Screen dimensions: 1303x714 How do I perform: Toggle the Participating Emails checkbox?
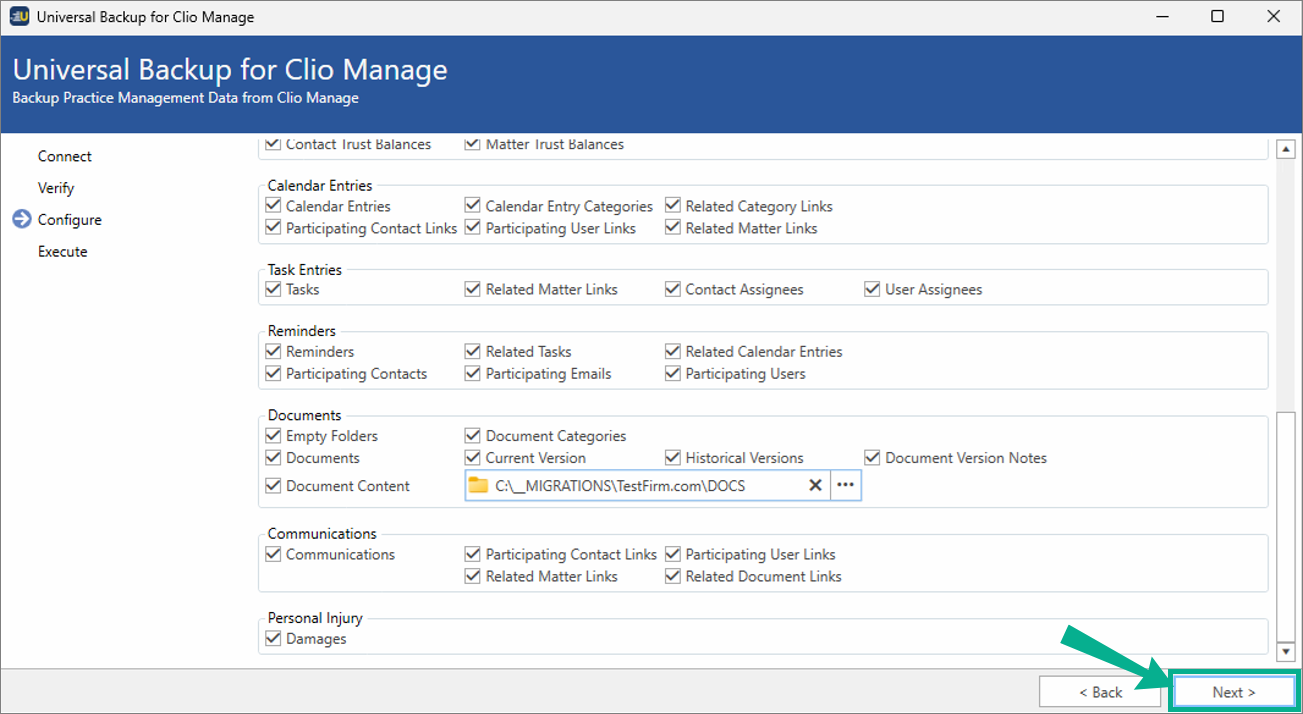(473, 373)
